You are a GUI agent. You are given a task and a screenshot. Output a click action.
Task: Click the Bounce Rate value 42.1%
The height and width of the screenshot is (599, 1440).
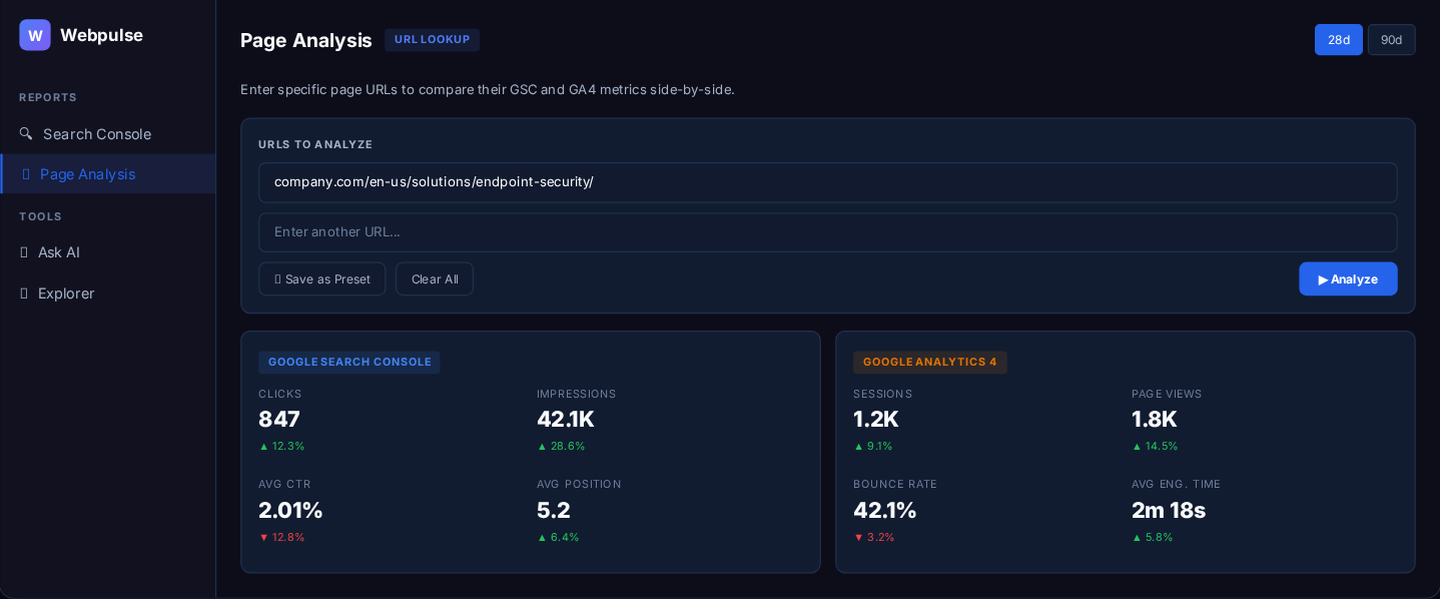tap(885, 510)
